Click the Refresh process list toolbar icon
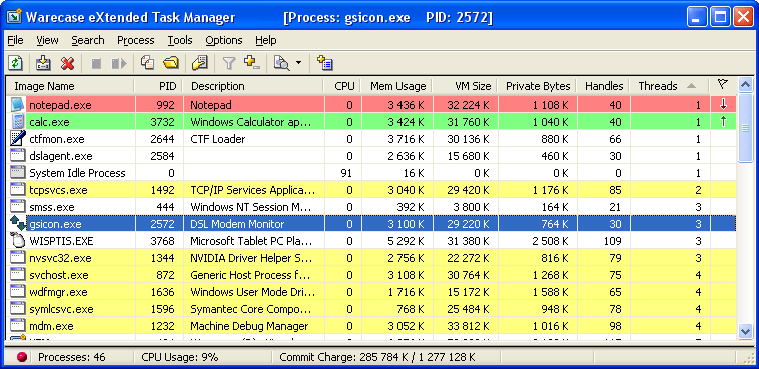The image size is (759, 369). click(16, 63)
